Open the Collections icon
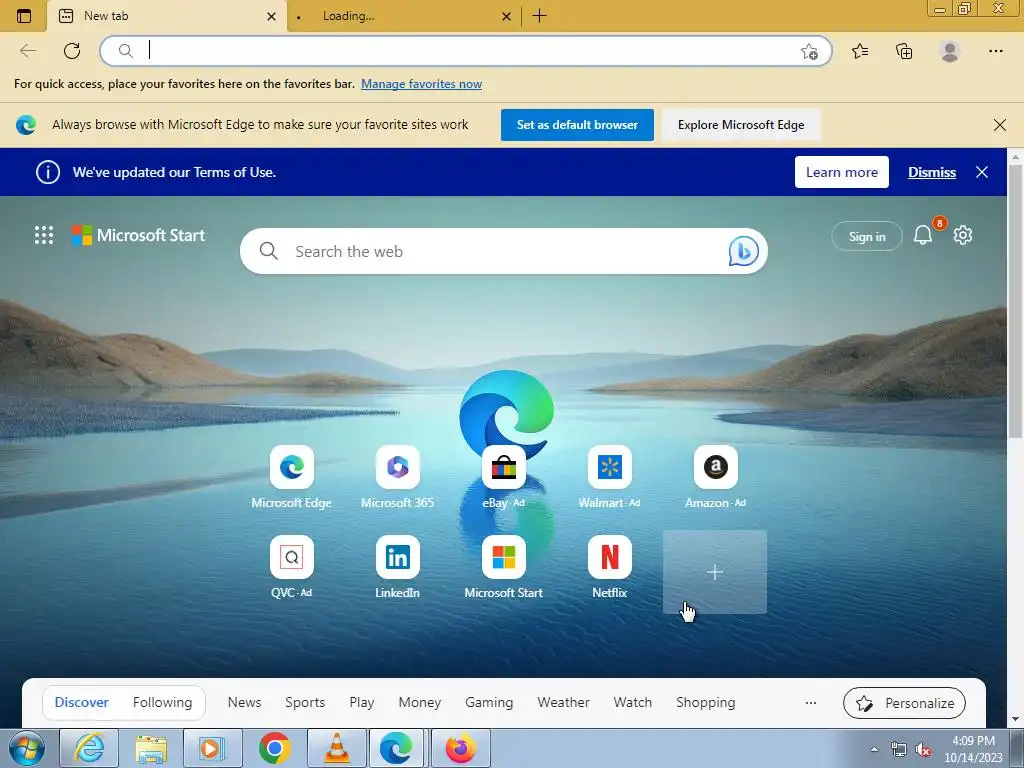The height and width of the screenshot is (768, 1024). coord(904,51)
